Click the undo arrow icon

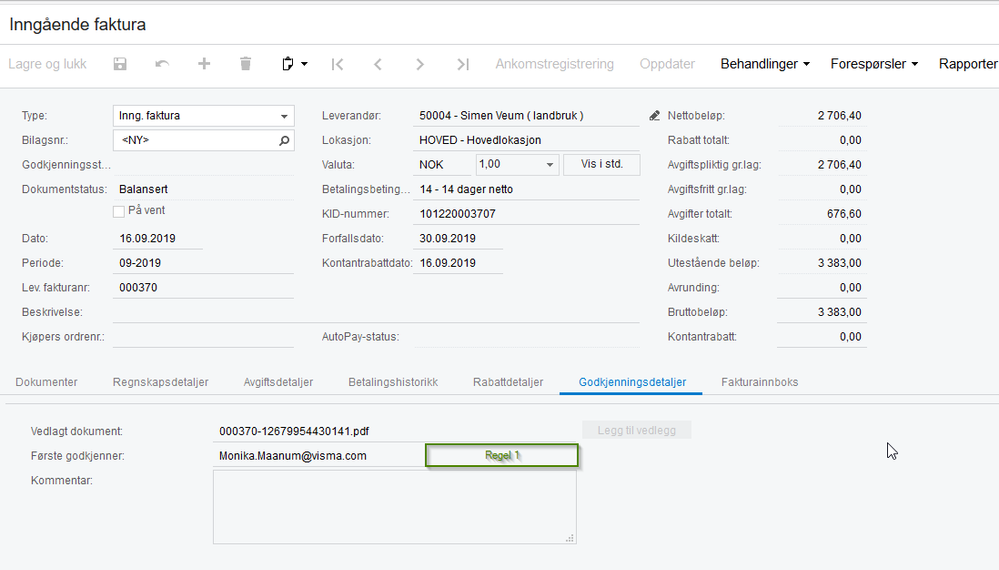click(162, 64)
